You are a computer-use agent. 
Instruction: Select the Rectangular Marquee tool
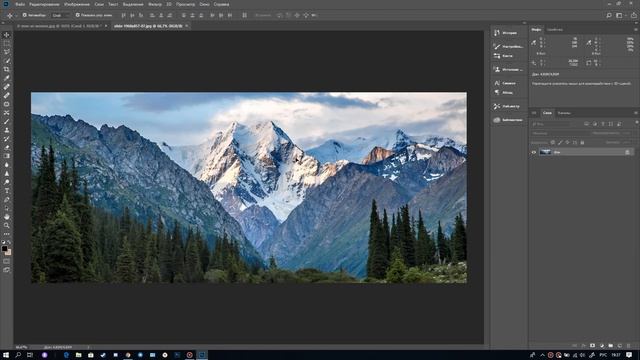coord(7,44)
